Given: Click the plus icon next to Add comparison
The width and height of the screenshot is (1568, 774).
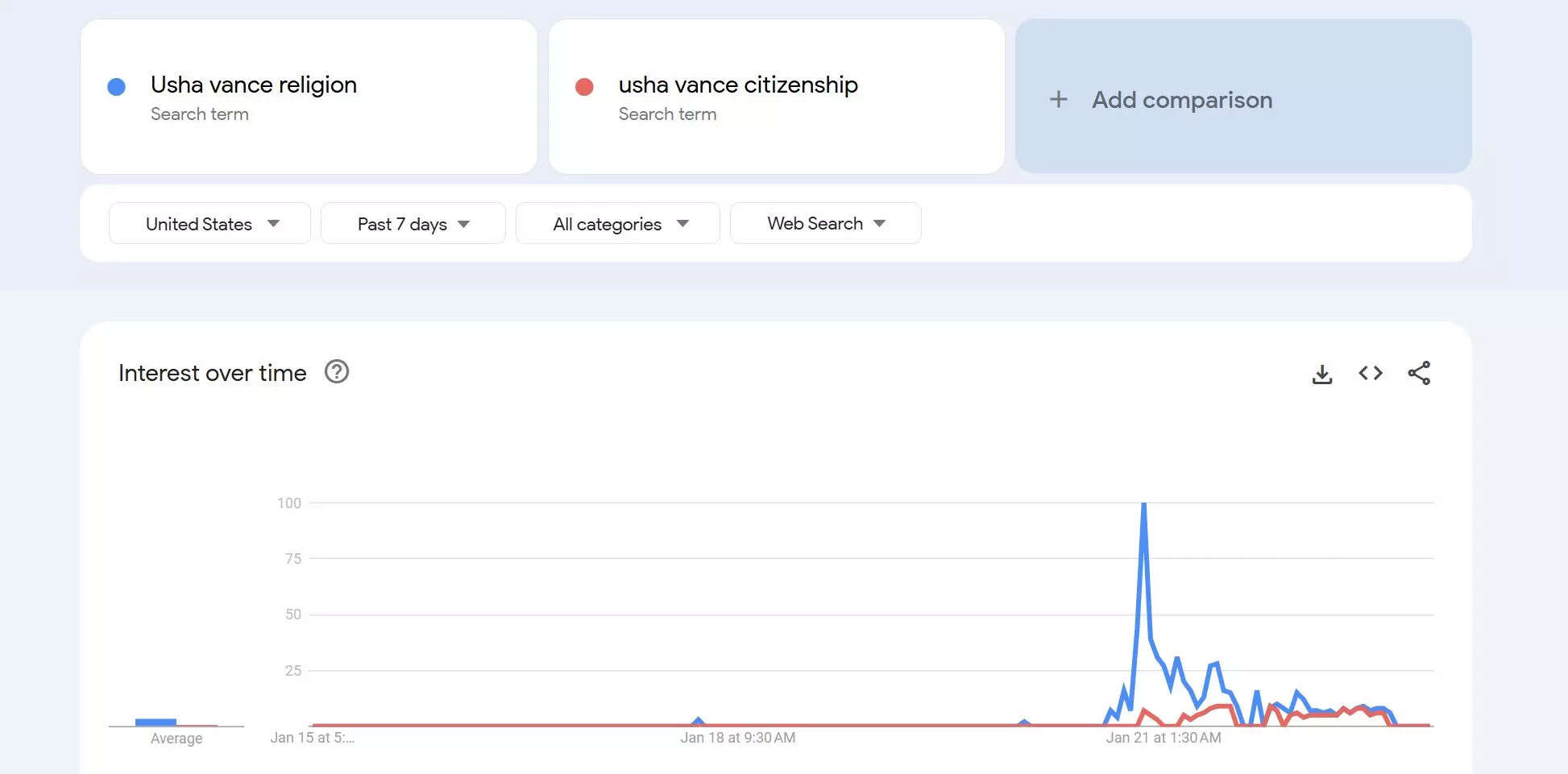Looking at the screenshot, I should tap(1058, 98).
